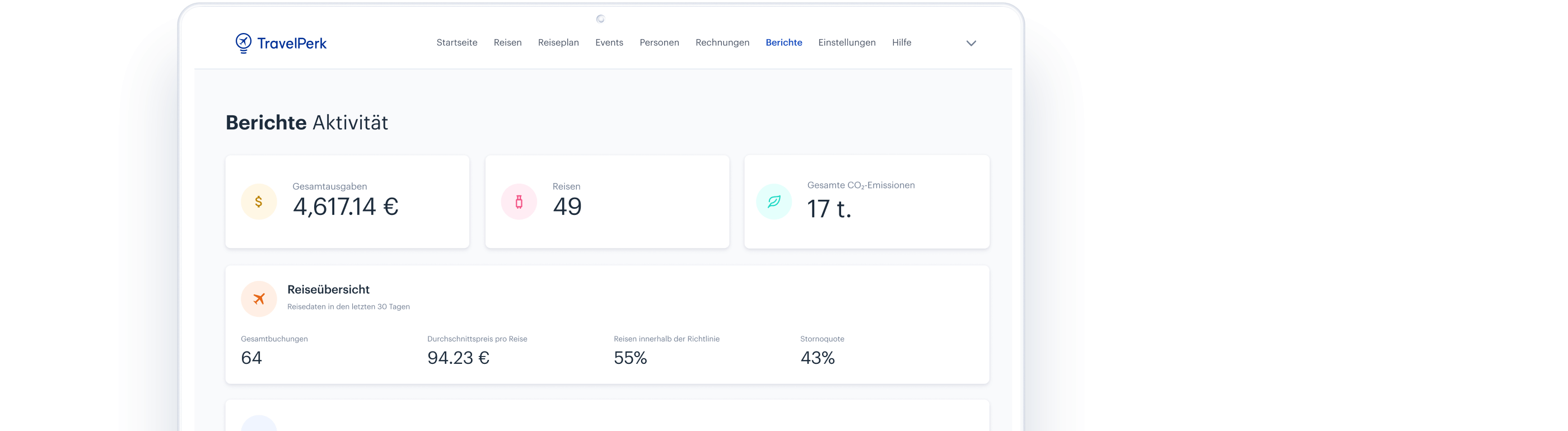1568x431 pixels.
Task: Click 'Reisedaten in den letzten 30 Tagen'
Action: click(x=348, y=307)
